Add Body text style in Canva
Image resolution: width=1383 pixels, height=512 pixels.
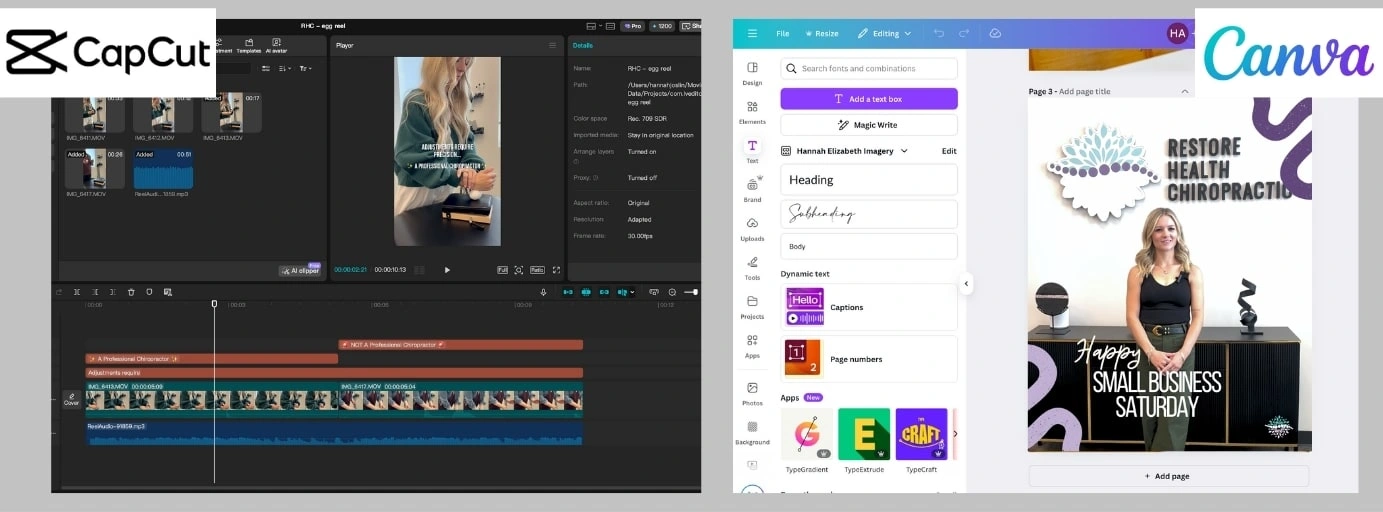(869, 246)
